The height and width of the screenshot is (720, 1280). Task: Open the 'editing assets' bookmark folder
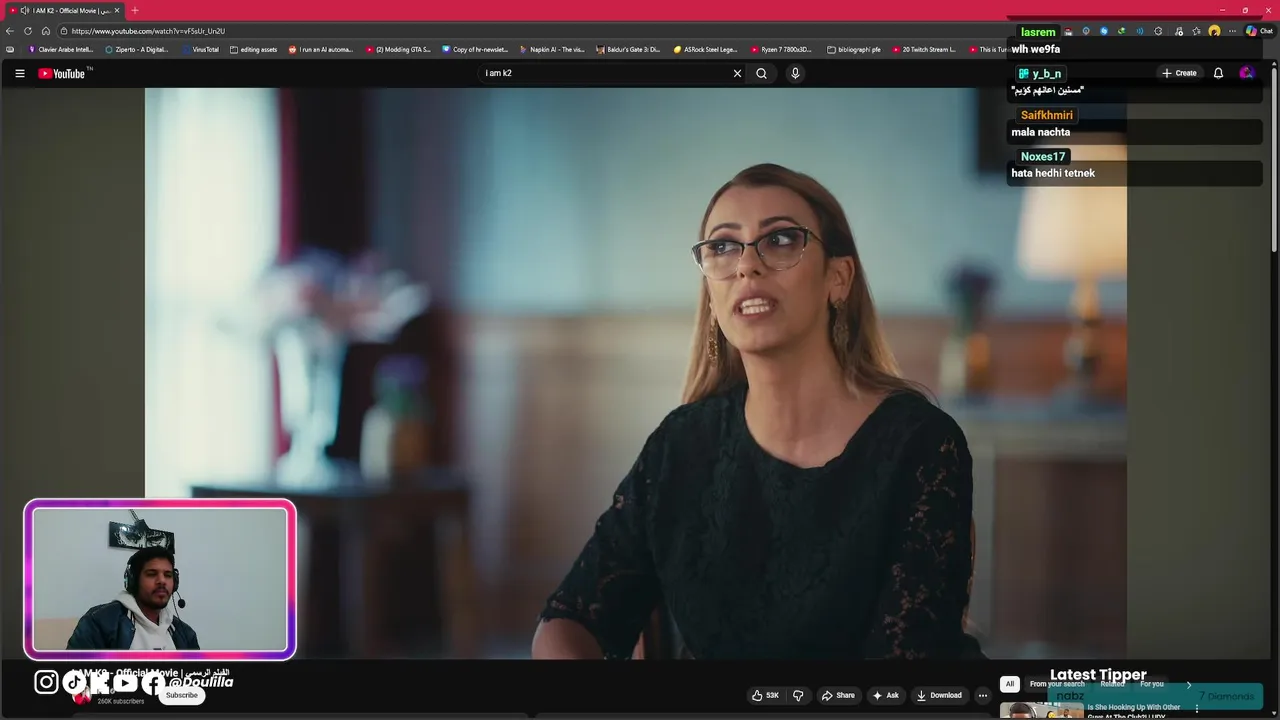point(254,49)
